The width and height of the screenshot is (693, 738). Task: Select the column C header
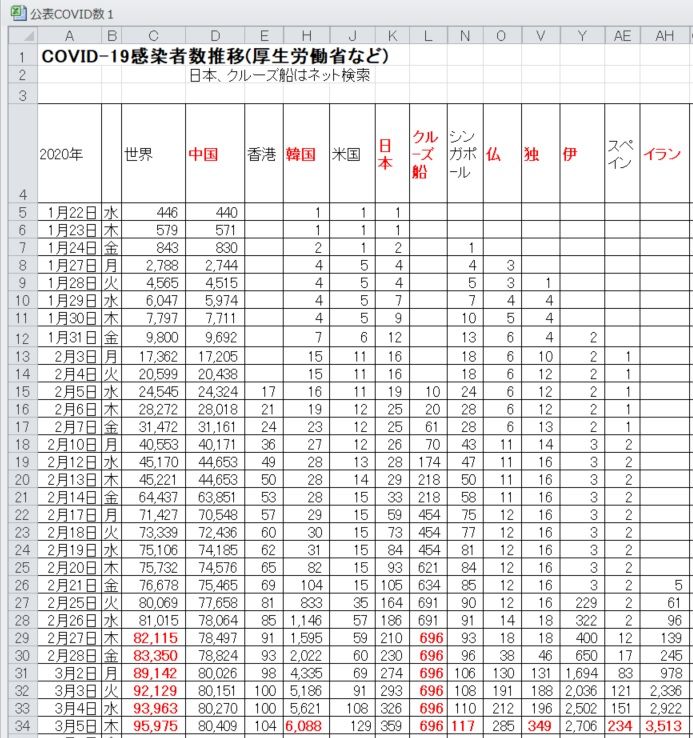152,36
